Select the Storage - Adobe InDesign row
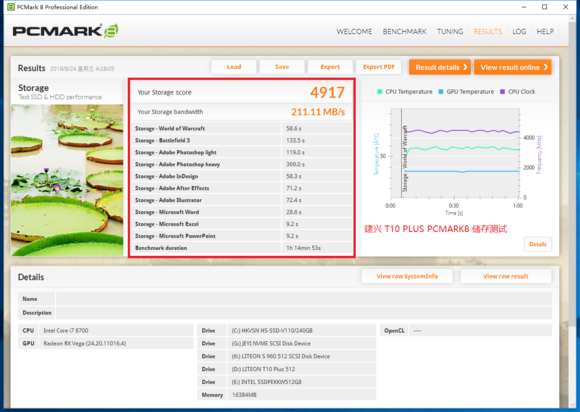This screenshot has height=412, width=580. click(x=242, y=176)
